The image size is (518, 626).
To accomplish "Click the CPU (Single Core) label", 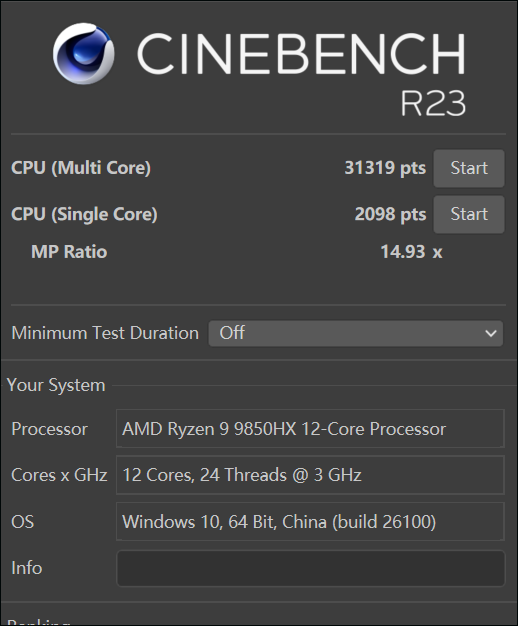I will (84, 214).
